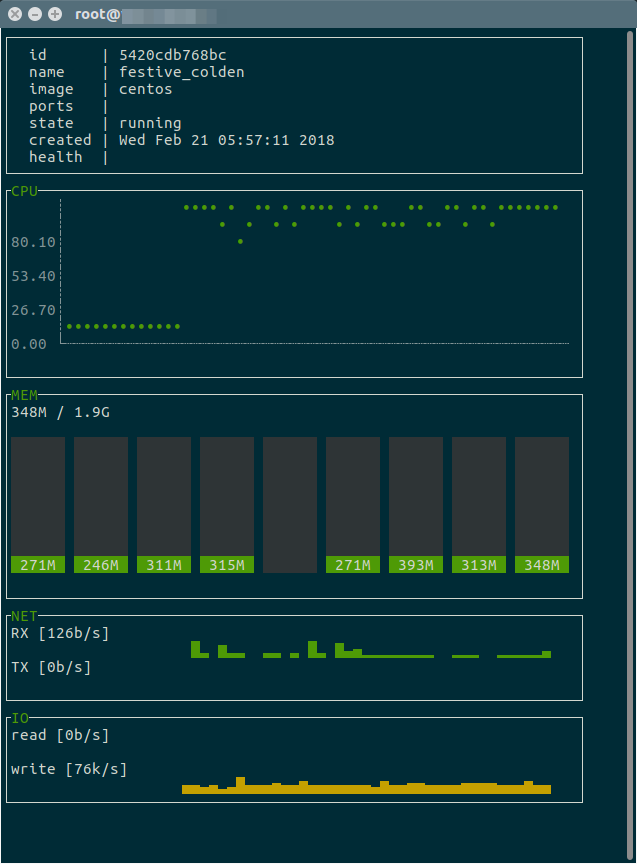Click the centos image value
637x864 pixels.
tap(145, 89)
